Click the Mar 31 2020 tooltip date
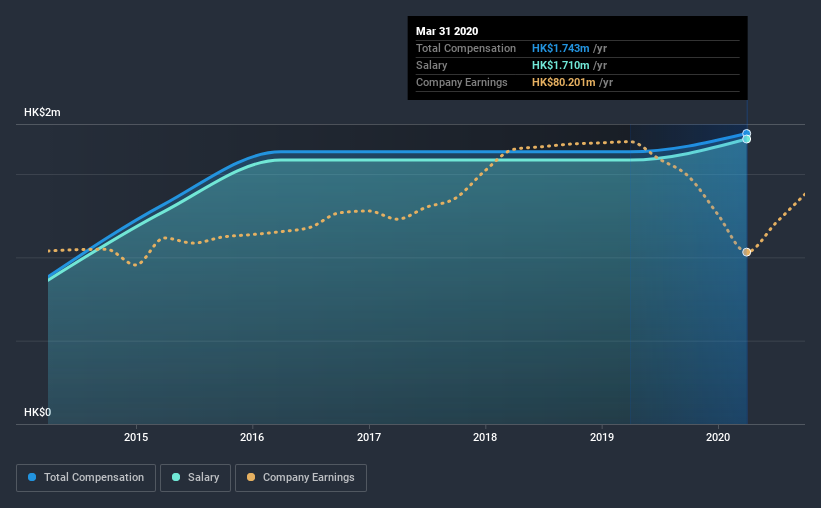This screenshot has height=508, width=821. click(447, 31)
